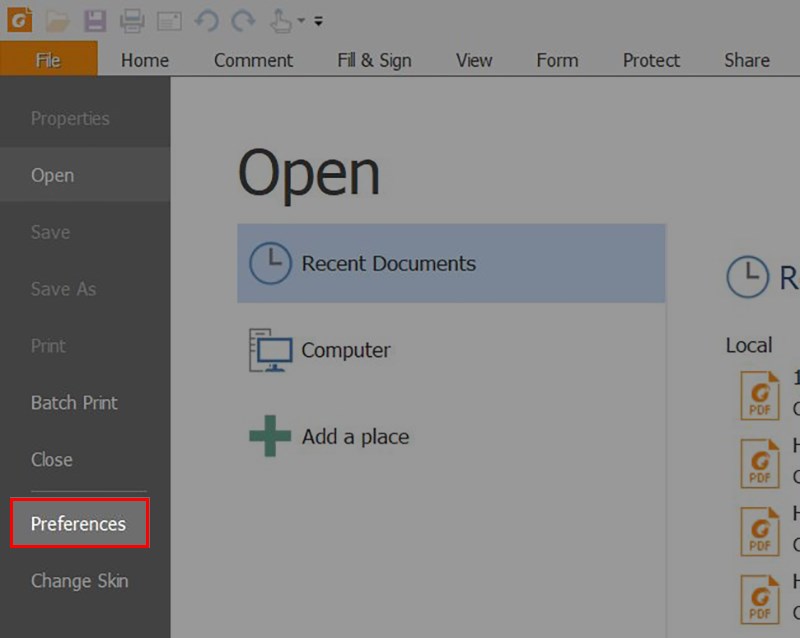Click the Open folder toolbar icon
This screenshot has width=800, height=638.
tap(58, 20)
